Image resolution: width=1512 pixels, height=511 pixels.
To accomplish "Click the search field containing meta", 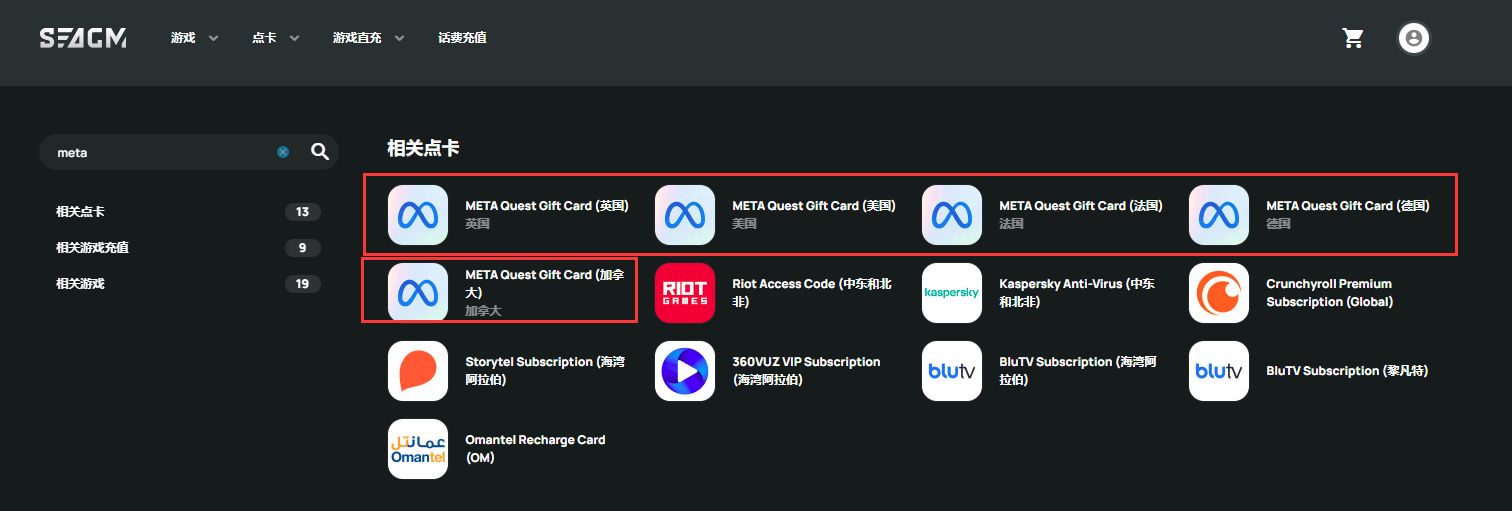I will [188, 152].
